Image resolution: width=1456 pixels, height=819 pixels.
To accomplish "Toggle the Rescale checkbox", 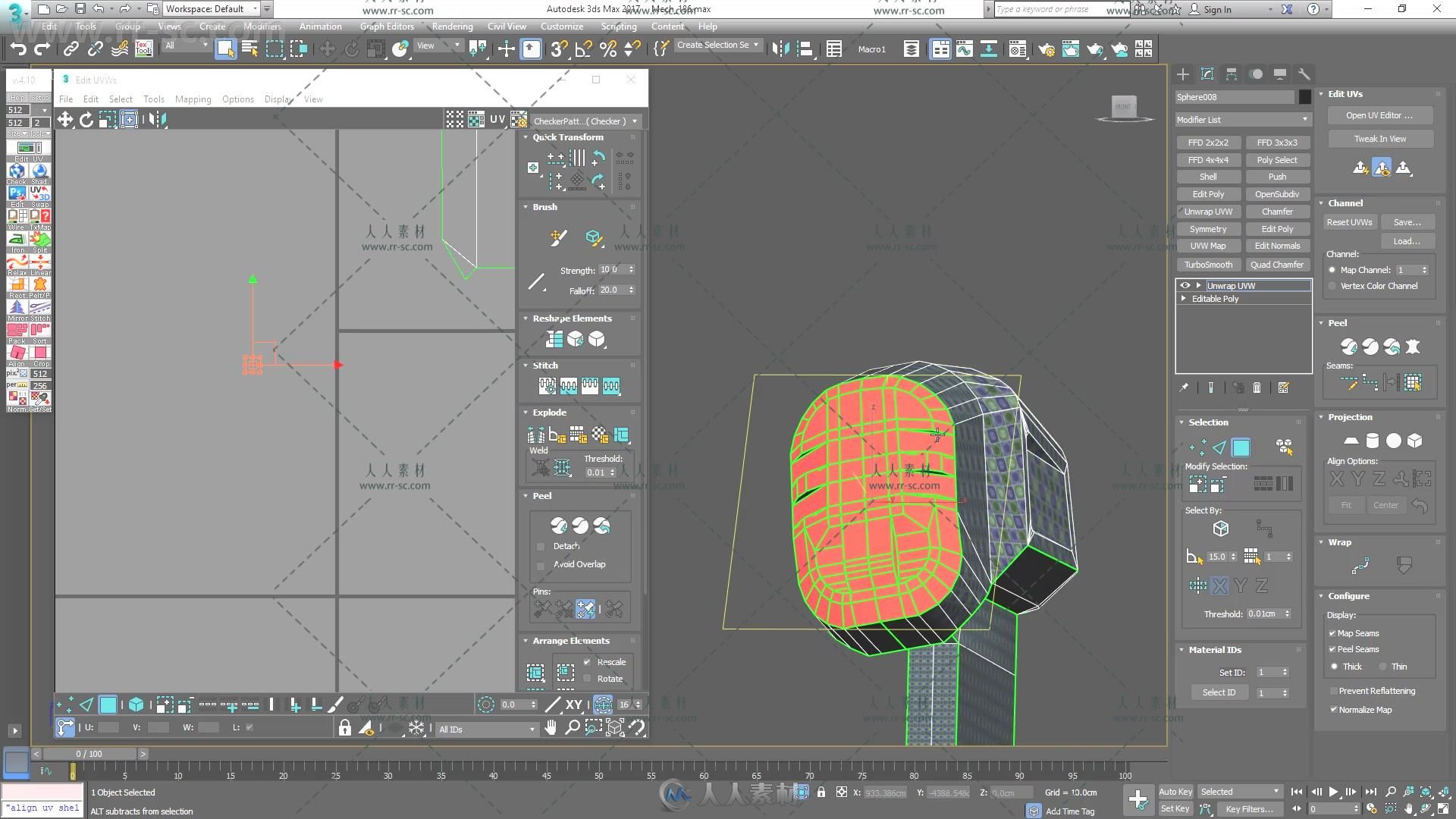I will point(587,662).
